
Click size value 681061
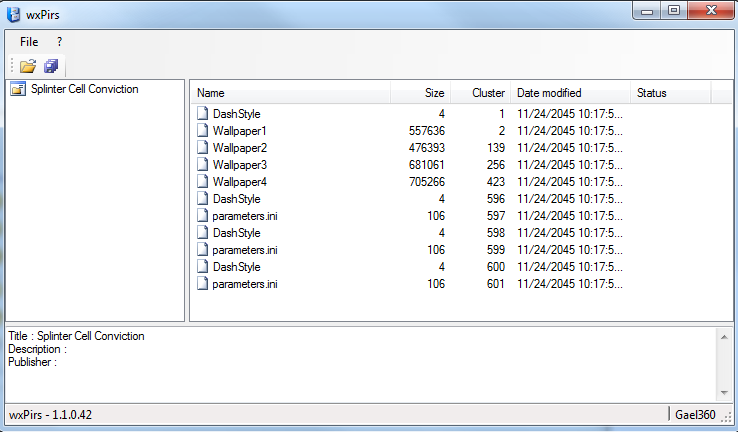point(427,165)
